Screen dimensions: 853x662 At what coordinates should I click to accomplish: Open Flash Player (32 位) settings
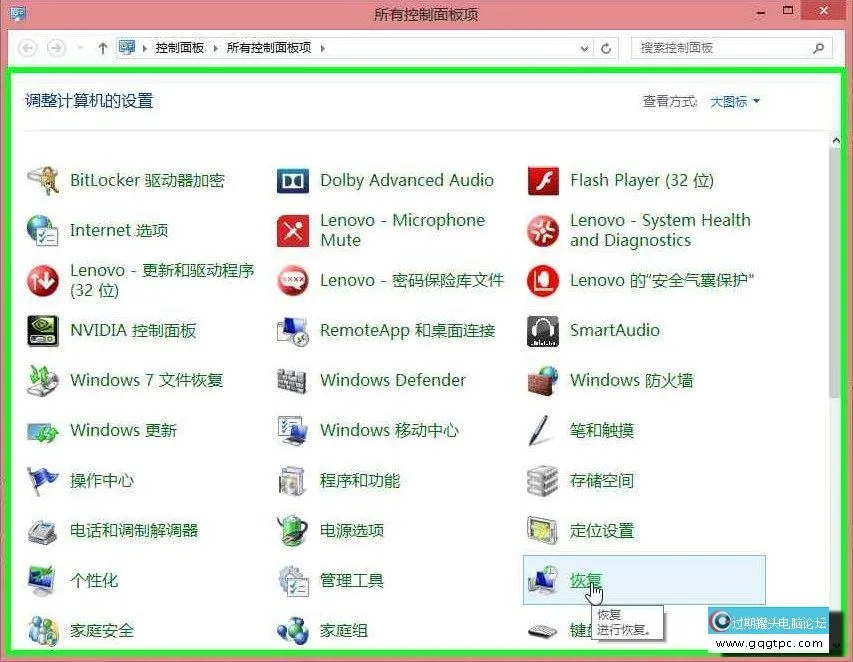[643, 180]
